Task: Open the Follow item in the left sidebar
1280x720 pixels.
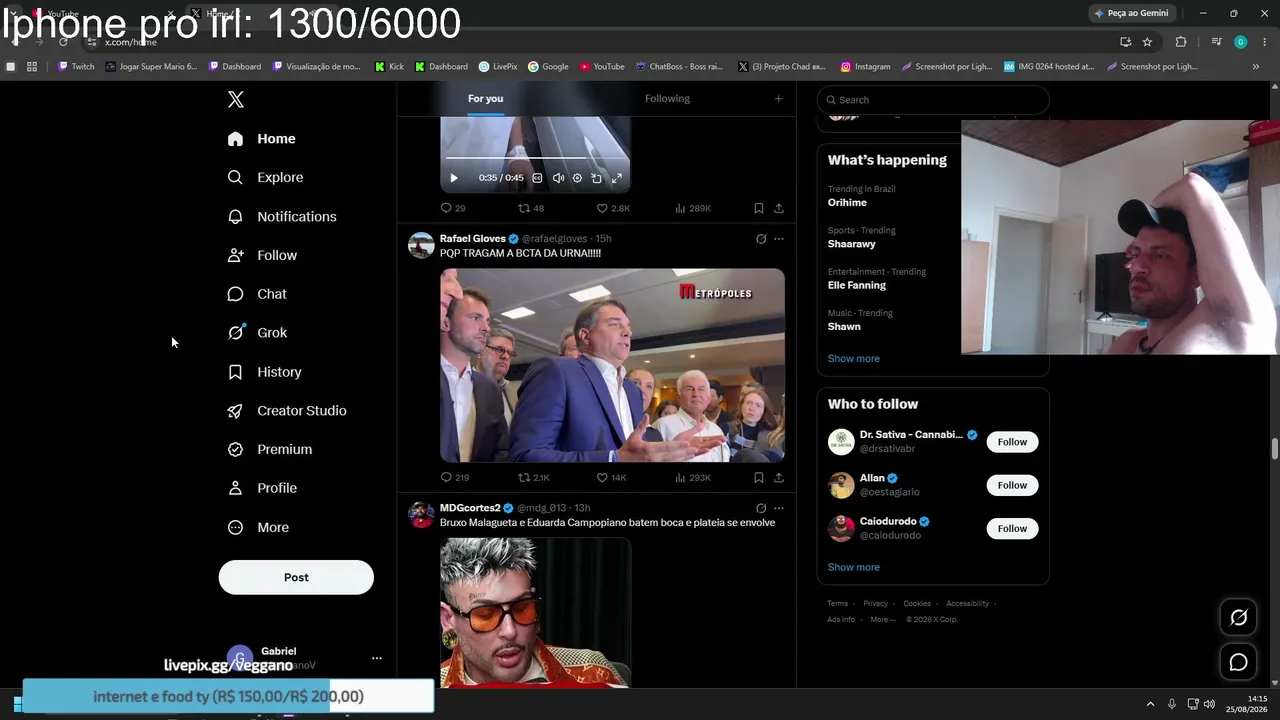Action: coord(262,255)
